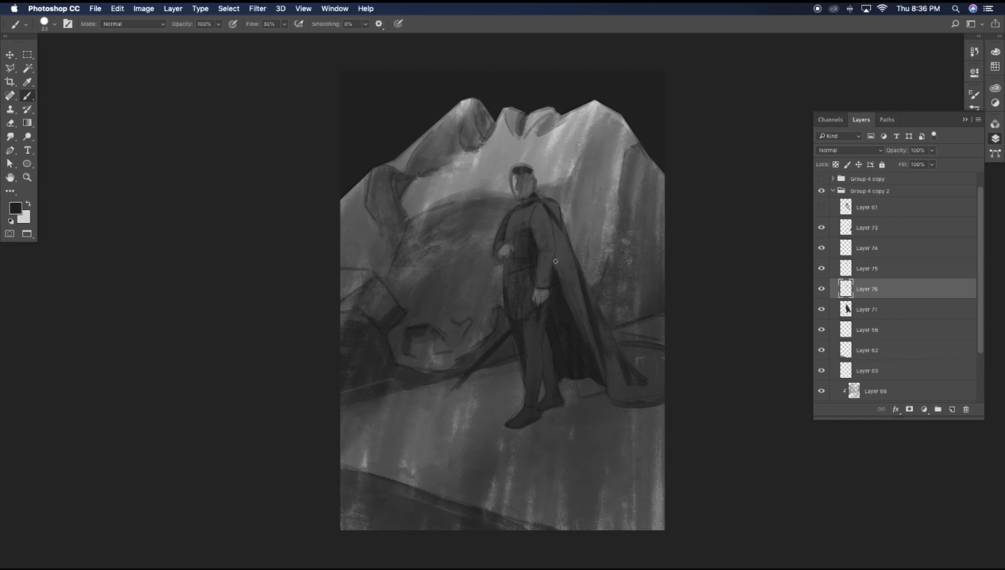The height and width of the screenshot is (570, 1005).
Task: Select the Eraser tool
Action: tap(10, 123)
